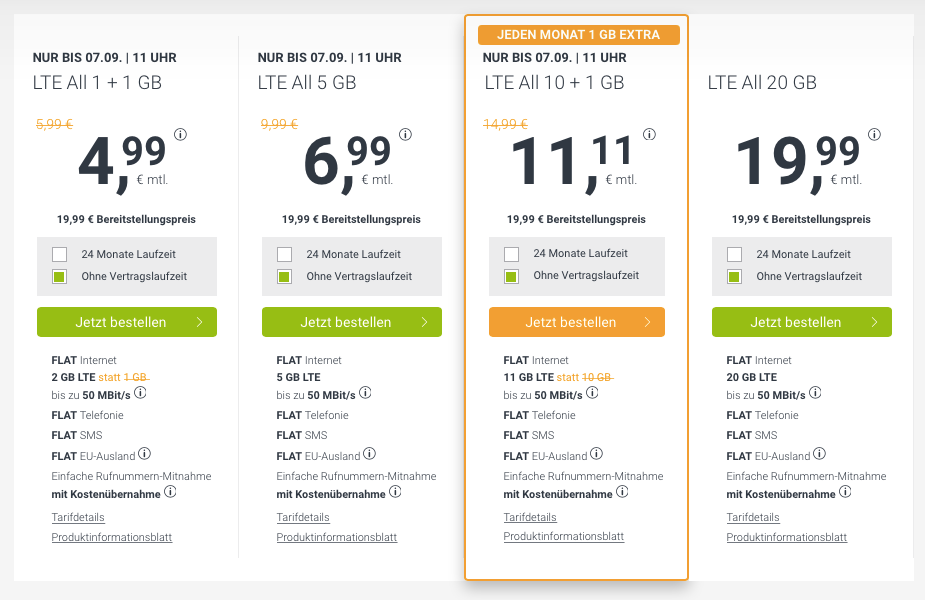The height and width of the screenshot is (600, 925).
Task: Click Kostenübernahme info icon in LTE All 10 + 1 GB
Action: [621, 492]
